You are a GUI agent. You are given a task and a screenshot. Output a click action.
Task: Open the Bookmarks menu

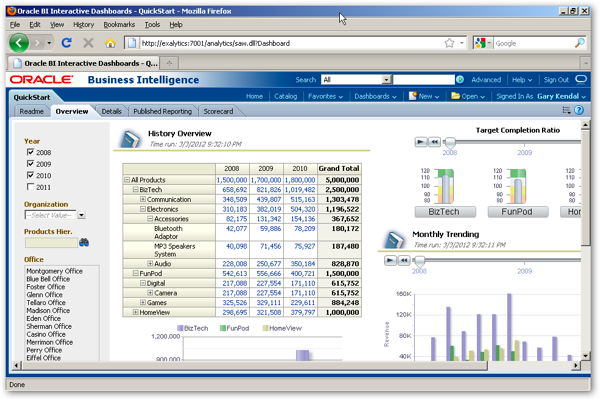click(119, 24)
